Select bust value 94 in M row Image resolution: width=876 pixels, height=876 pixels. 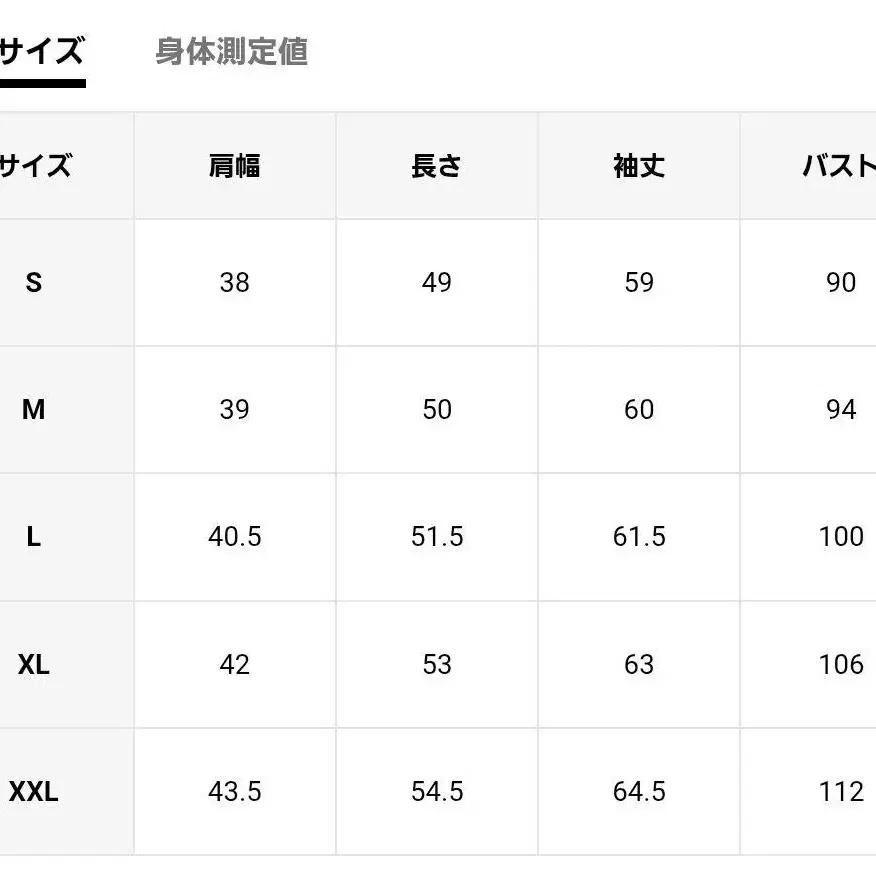840,410
